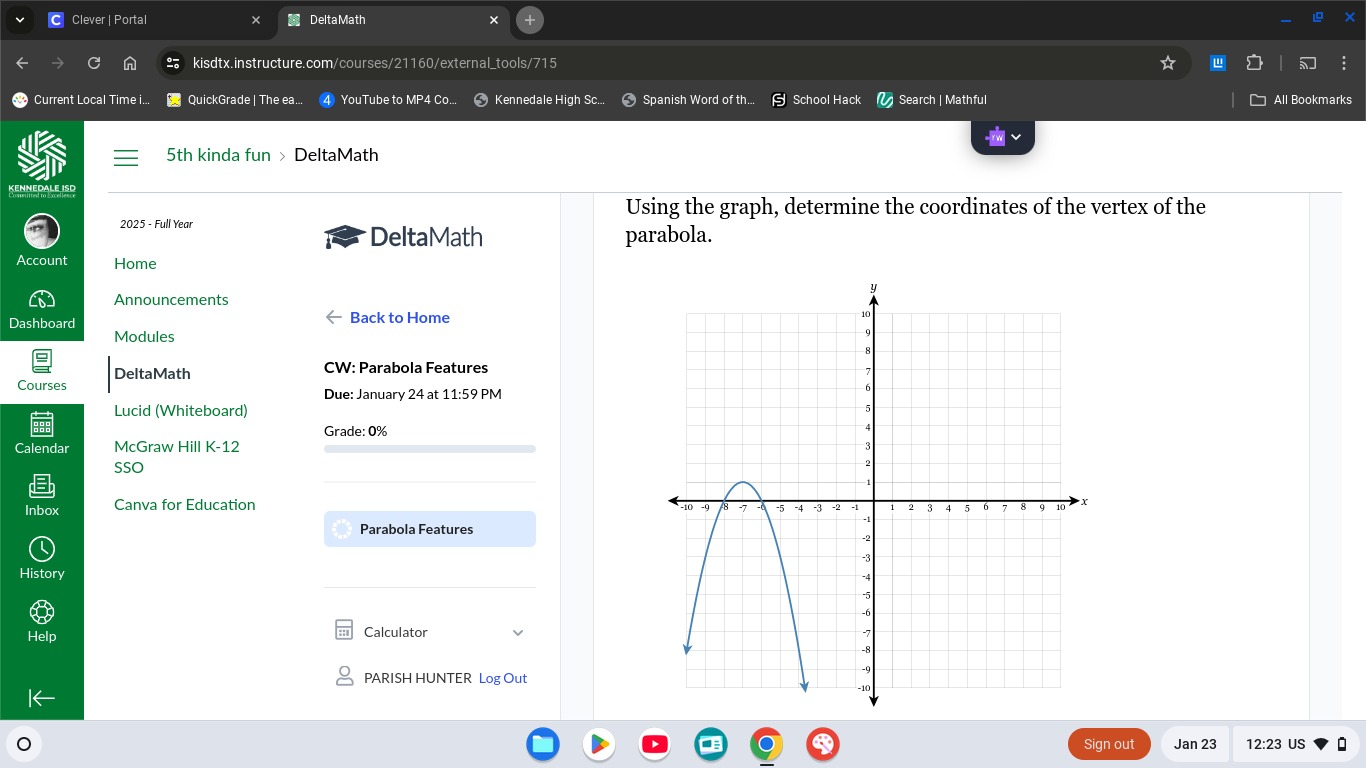Click the address bar URL
The image size is (1366, 768).
pyautogui.click(x=374, y=63)
